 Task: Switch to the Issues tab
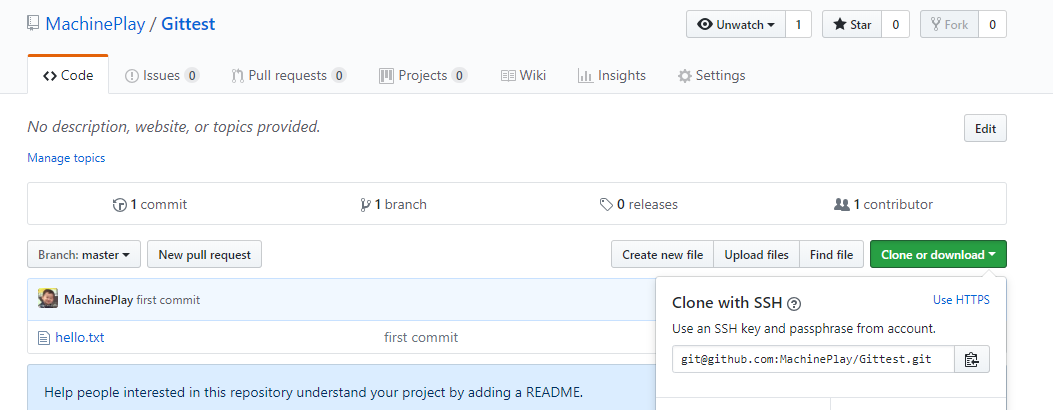(x=162, y=75)
